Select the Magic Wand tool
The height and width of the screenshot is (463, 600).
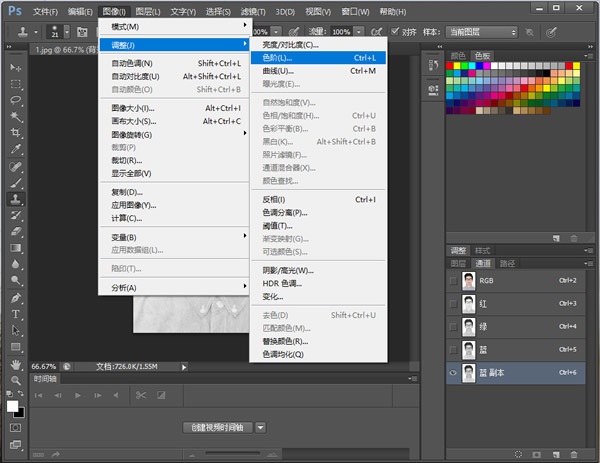16,116
